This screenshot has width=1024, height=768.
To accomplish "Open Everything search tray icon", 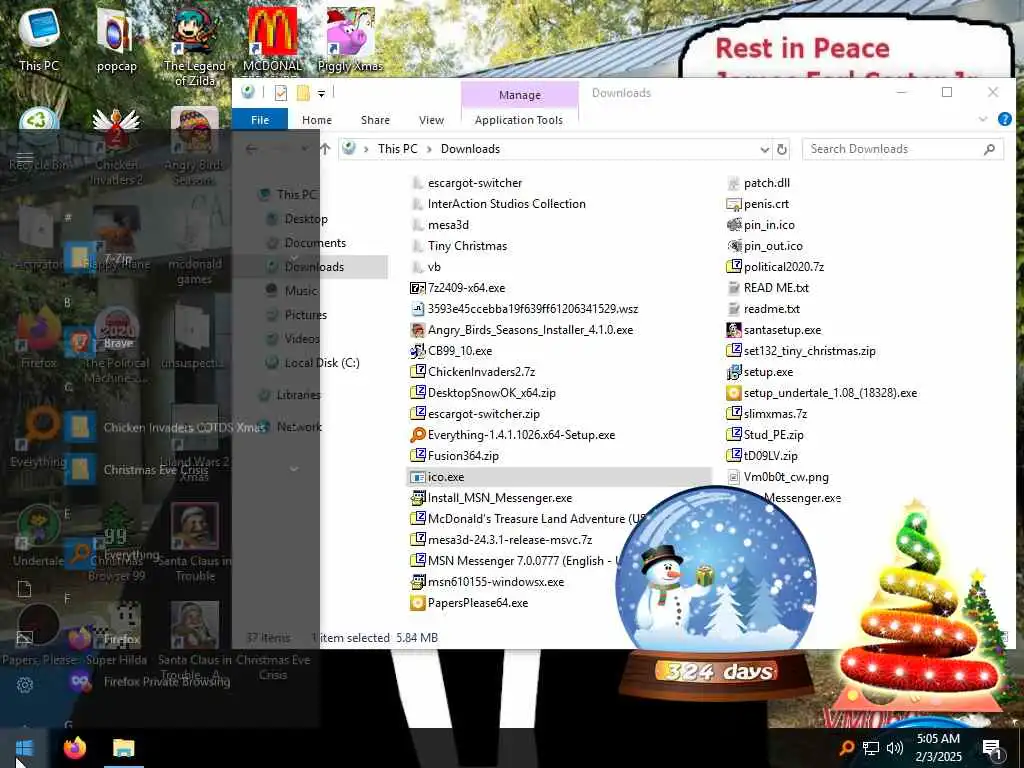I will [x=846, y=748].
